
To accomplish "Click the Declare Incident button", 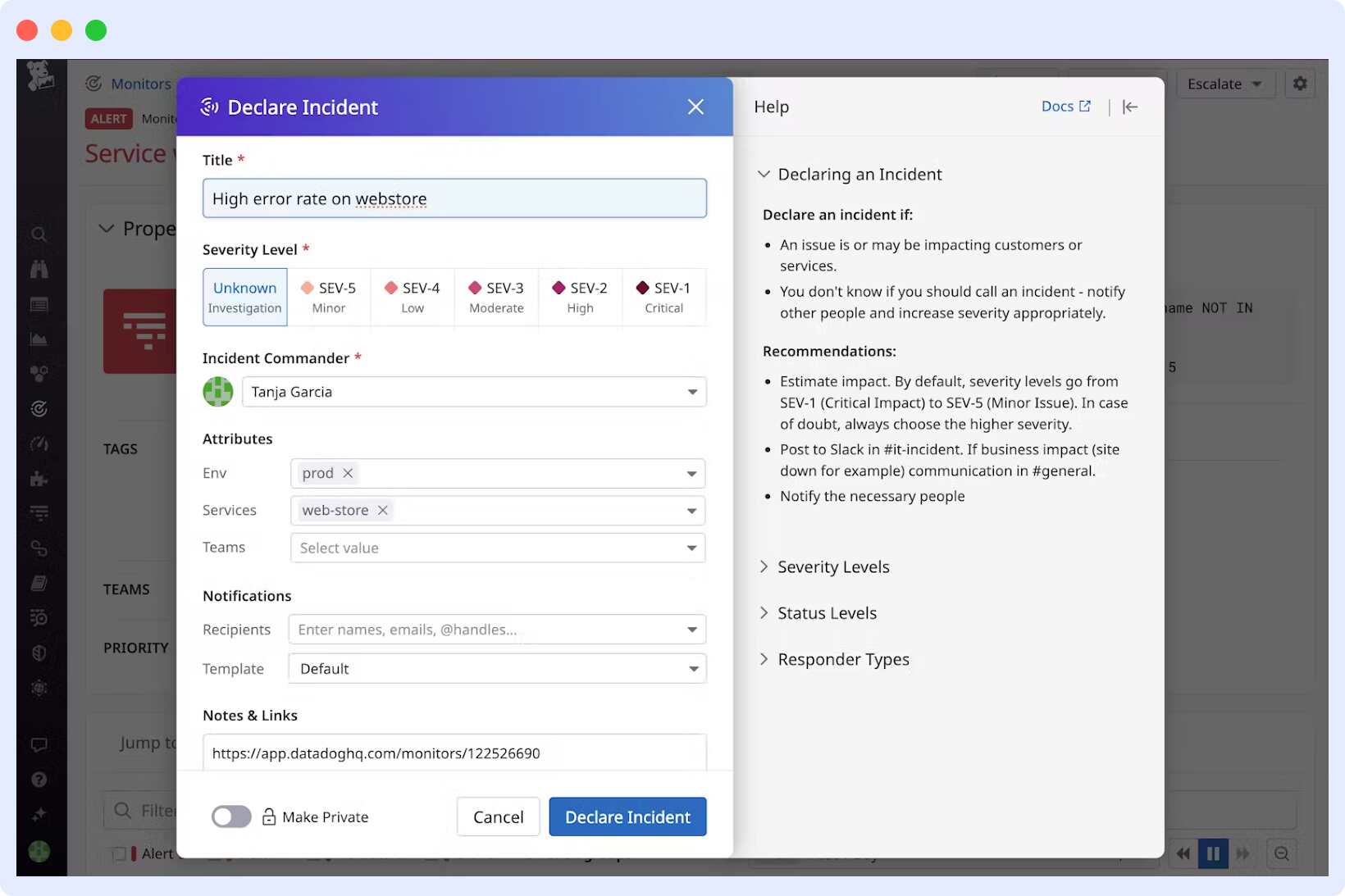I will pos(627,816).
